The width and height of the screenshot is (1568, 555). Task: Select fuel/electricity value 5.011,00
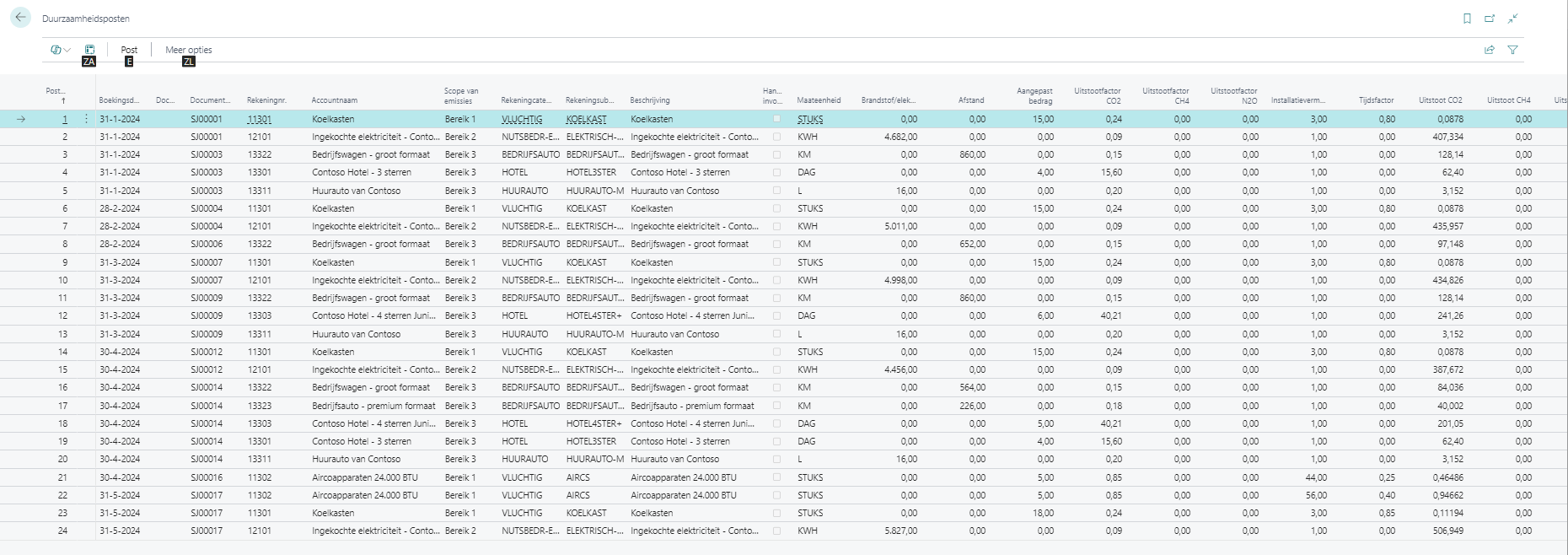pos(901,226)
